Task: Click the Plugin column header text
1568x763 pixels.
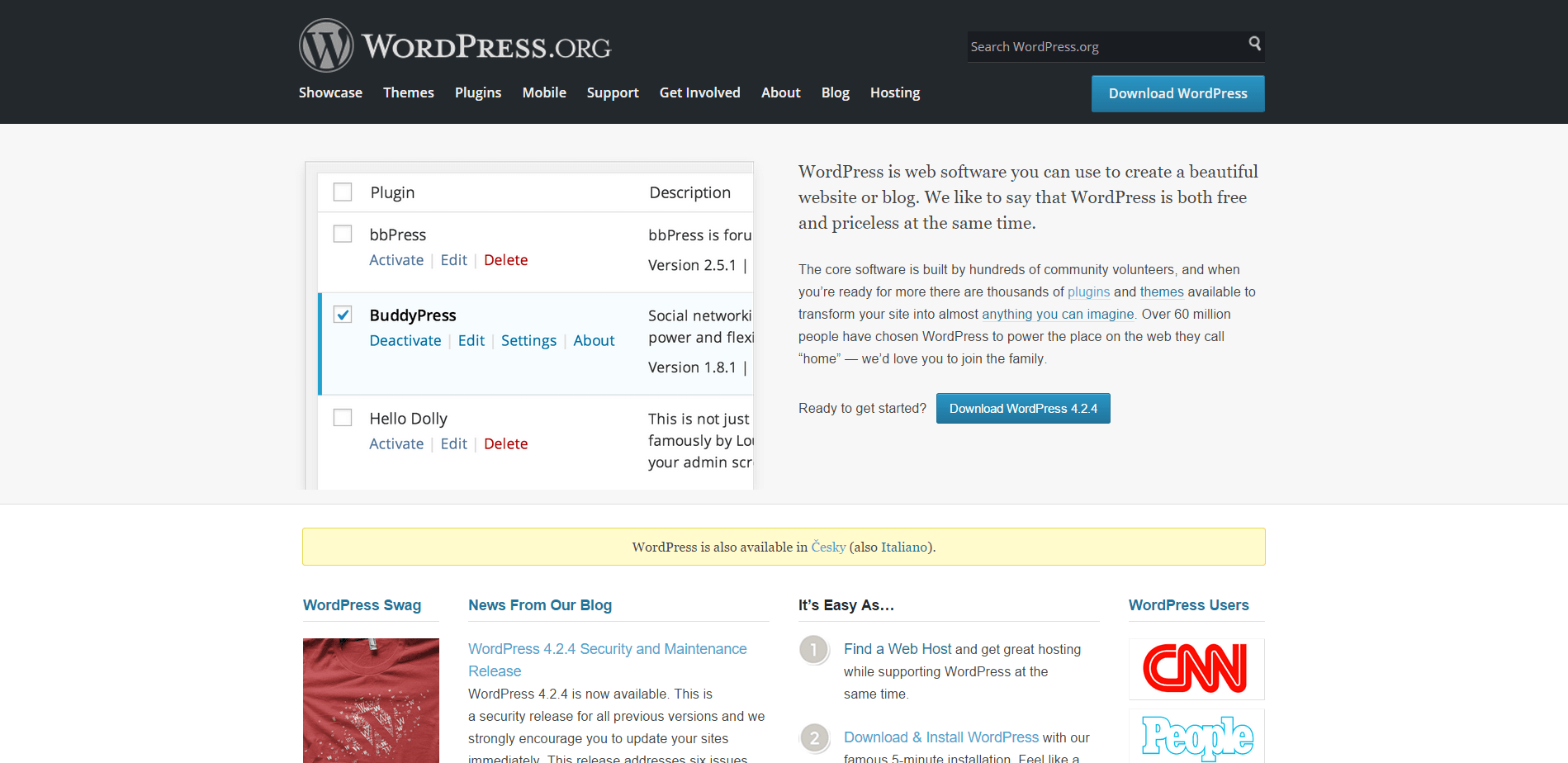Action: (x=392, y=192)
